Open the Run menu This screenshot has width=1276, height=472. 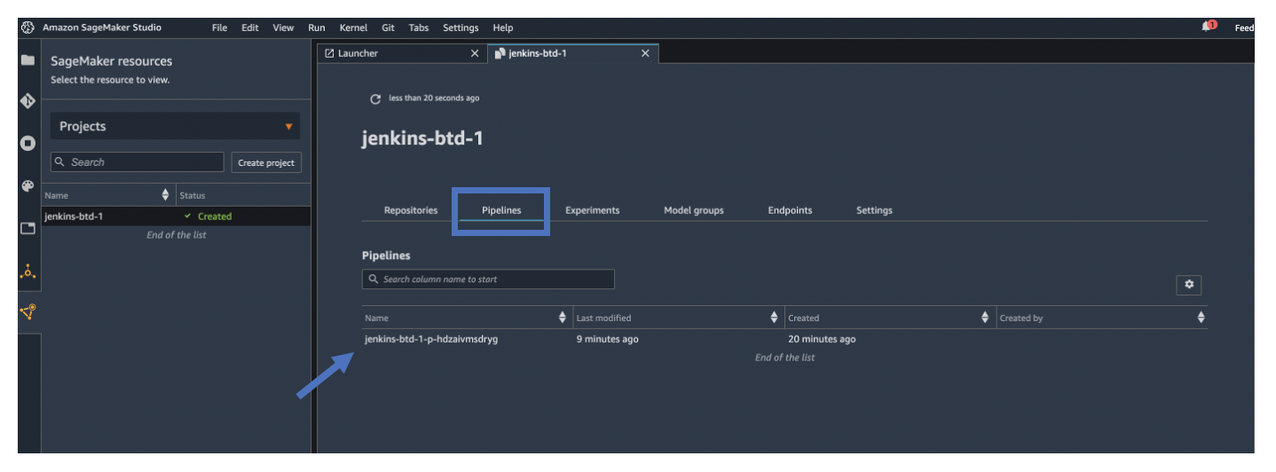(x=317, y=28)
